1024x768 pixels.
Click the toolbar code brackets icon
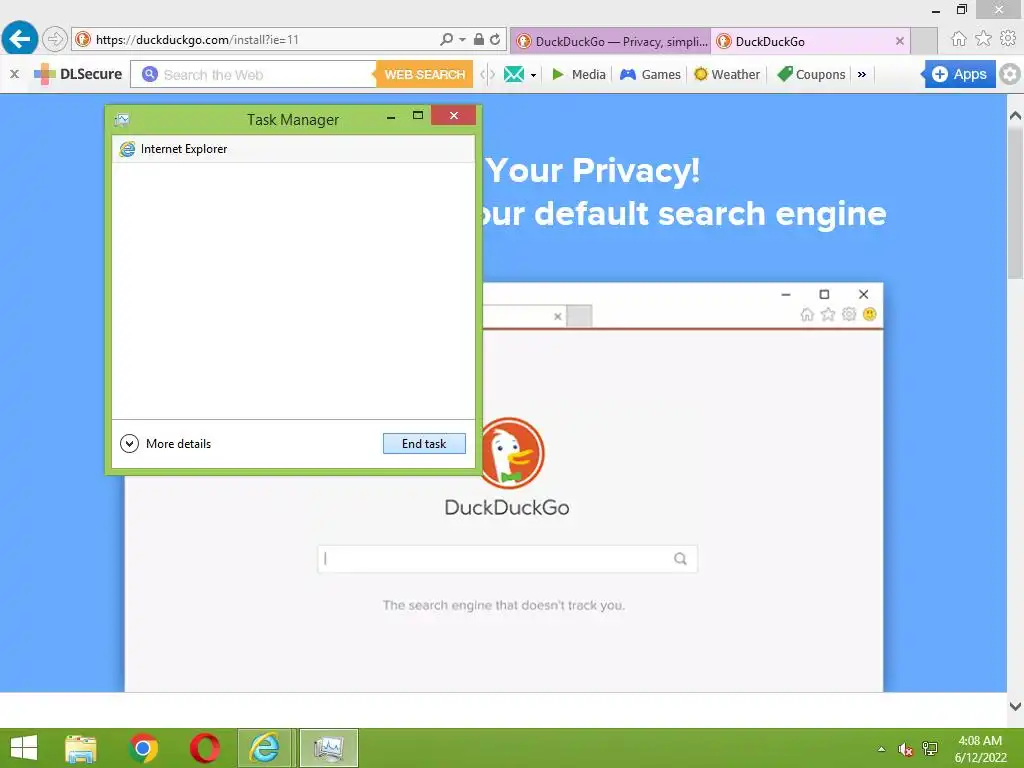coord(487,74)
